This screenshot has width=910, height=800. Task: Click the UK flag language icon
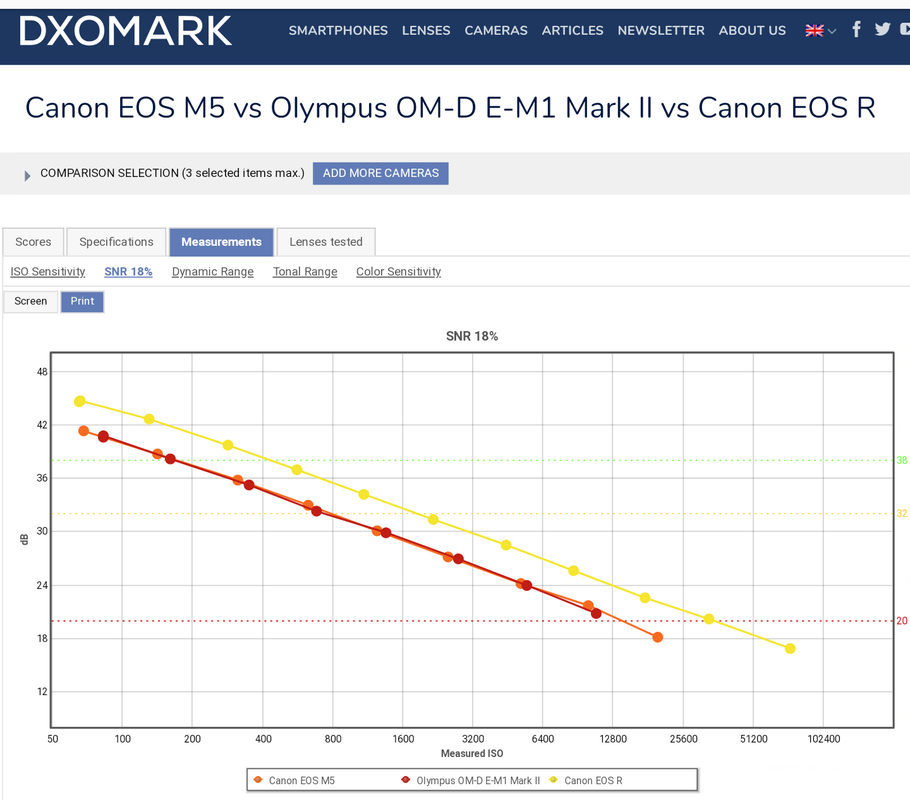click(x=814, y=31)
